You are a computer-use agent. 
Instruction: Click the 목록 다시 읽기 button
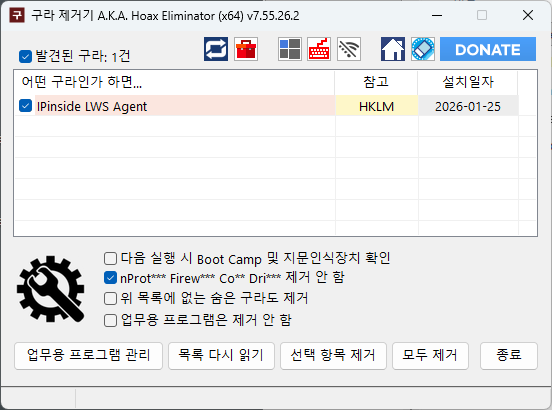(x=221, y=355)
